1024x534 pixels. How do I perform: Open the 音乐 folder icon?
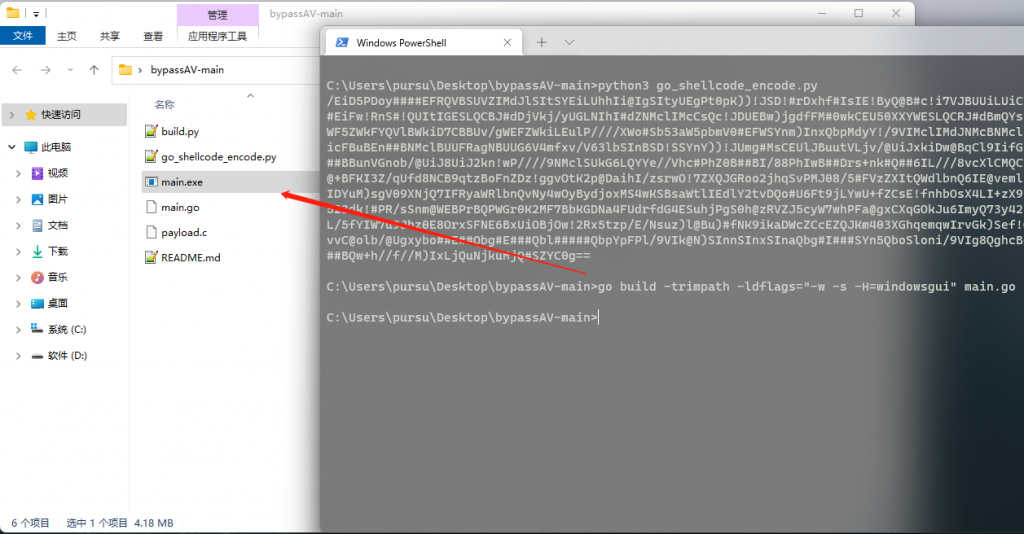(x=37, y=277)
